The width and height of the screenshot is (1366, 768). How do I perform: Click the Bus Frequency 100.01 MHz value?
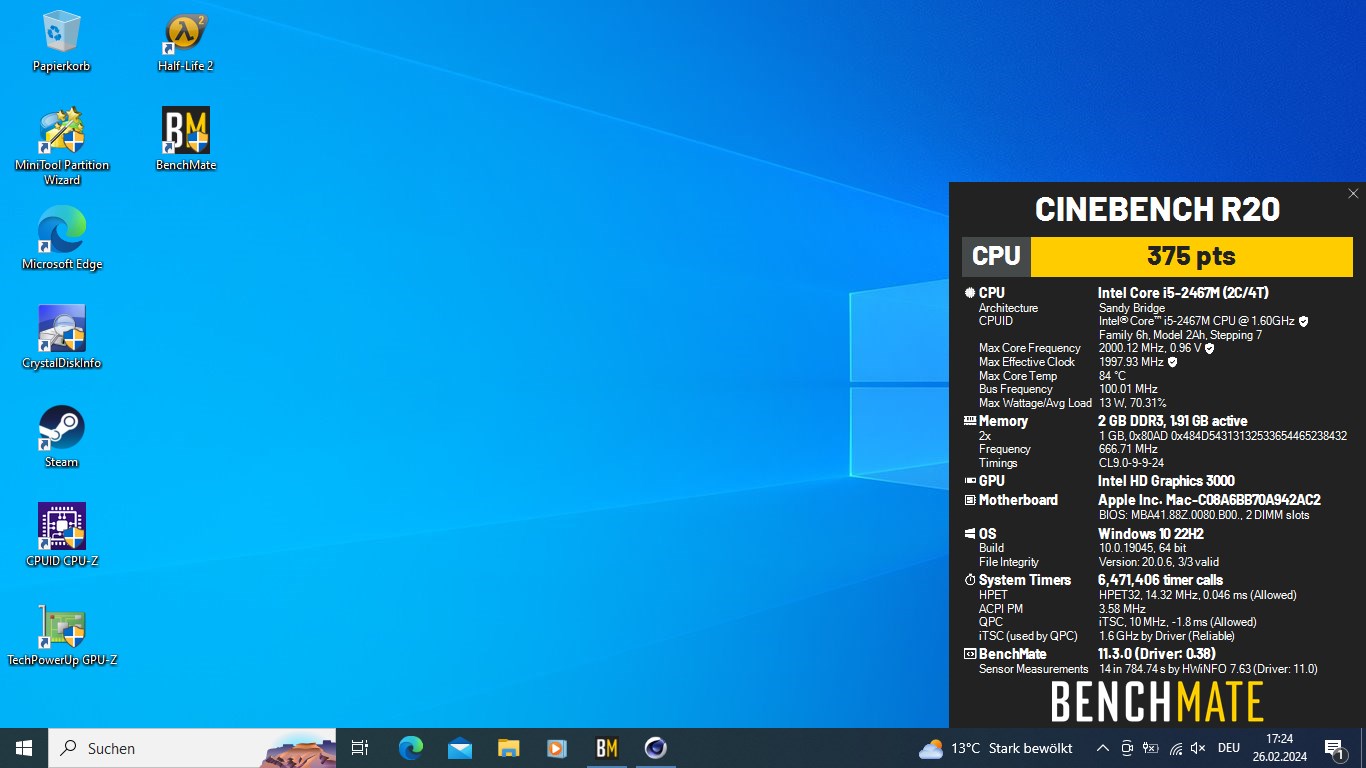[1128, 389]
